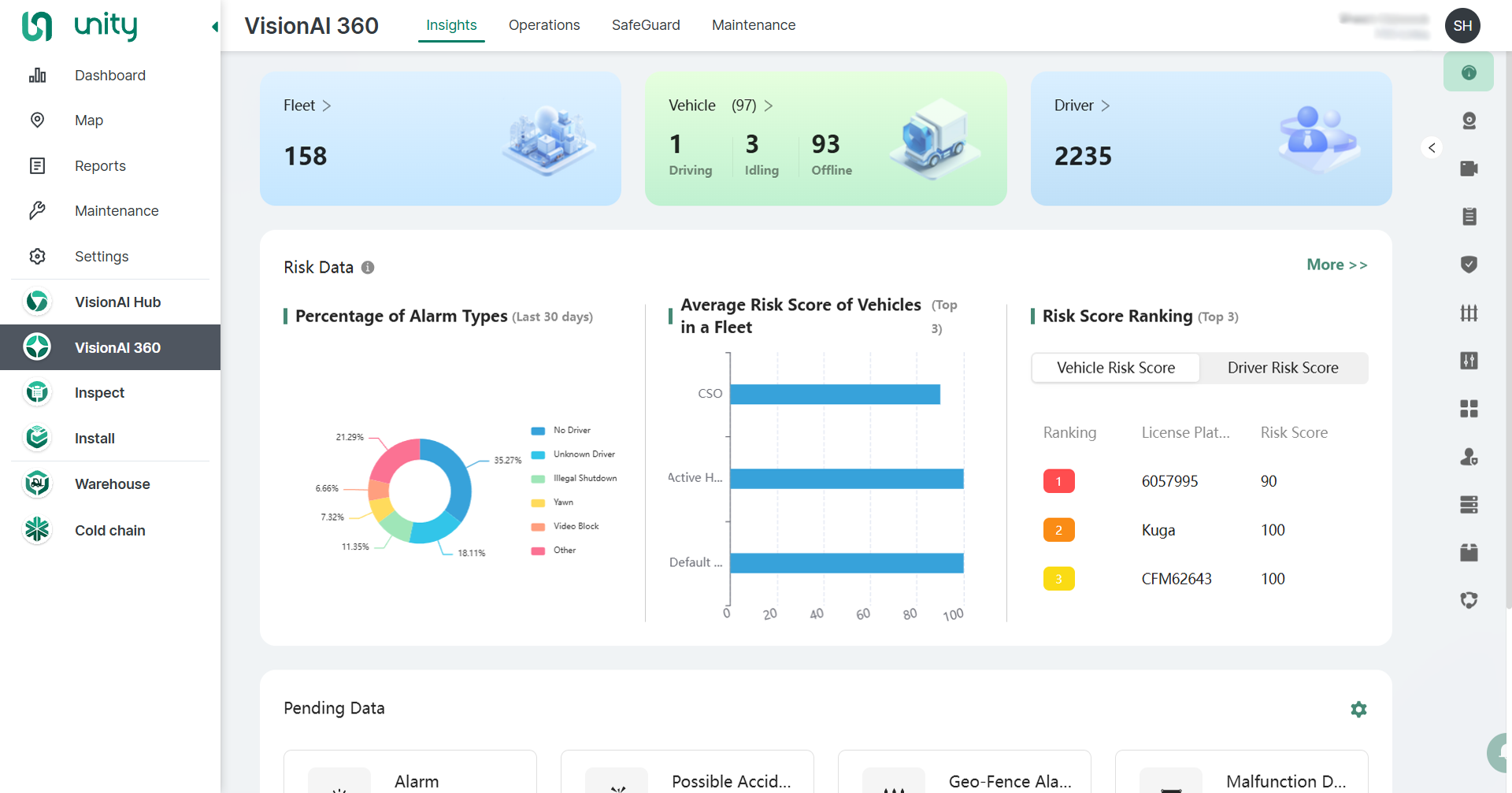Screen dimensions: 1512x793
Task: Click the Cold chain snowflake icon
Action: click(37, 530)
